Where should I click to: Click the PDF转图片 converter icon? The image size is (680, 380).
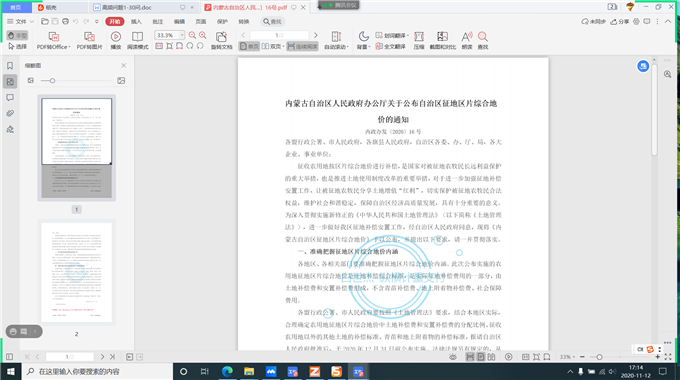[x=89, y=36]
